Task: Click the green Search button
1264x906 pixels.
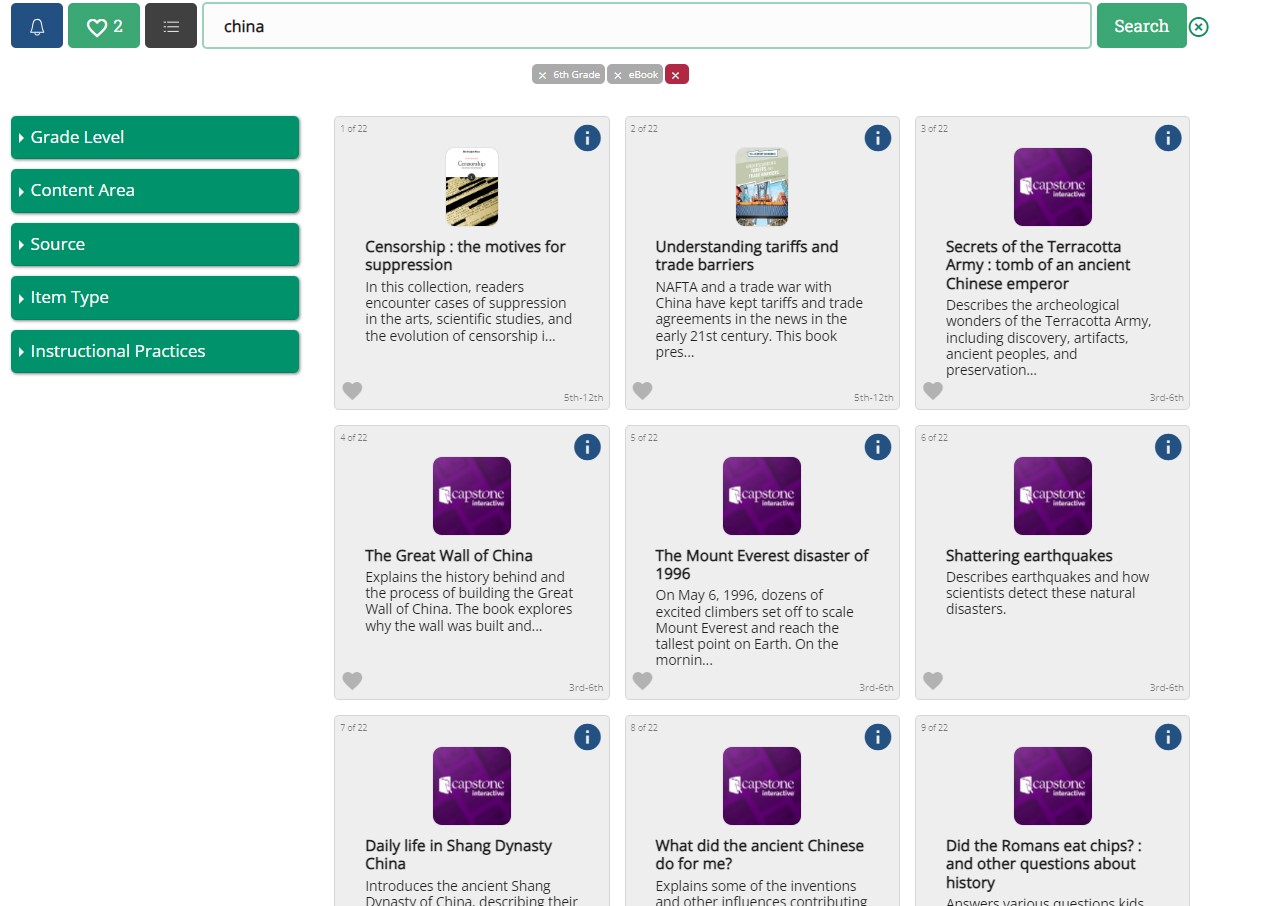Action: 1141,26
